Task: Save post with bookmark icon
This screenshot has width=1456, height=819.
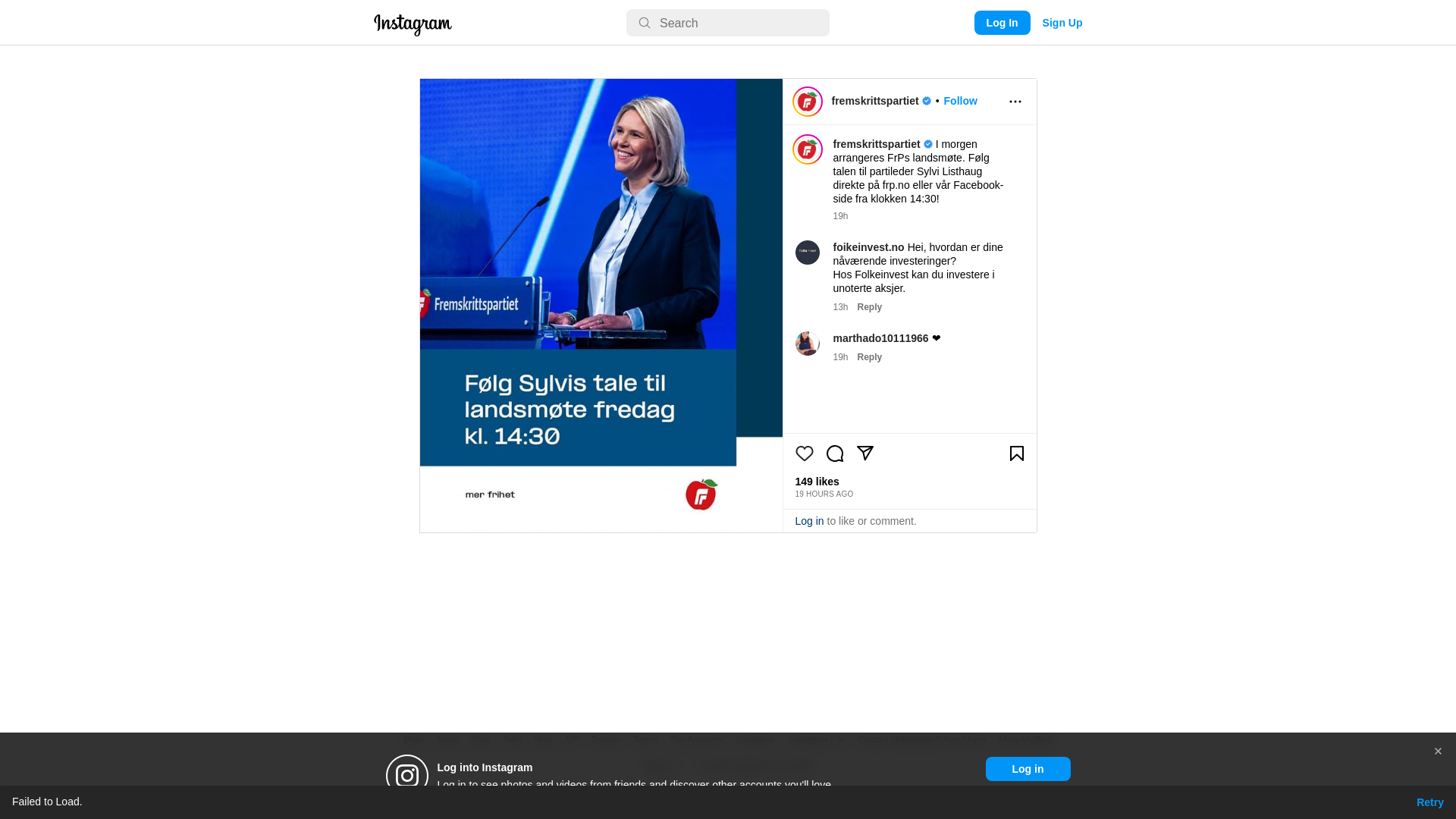Action: (1016, 453)
